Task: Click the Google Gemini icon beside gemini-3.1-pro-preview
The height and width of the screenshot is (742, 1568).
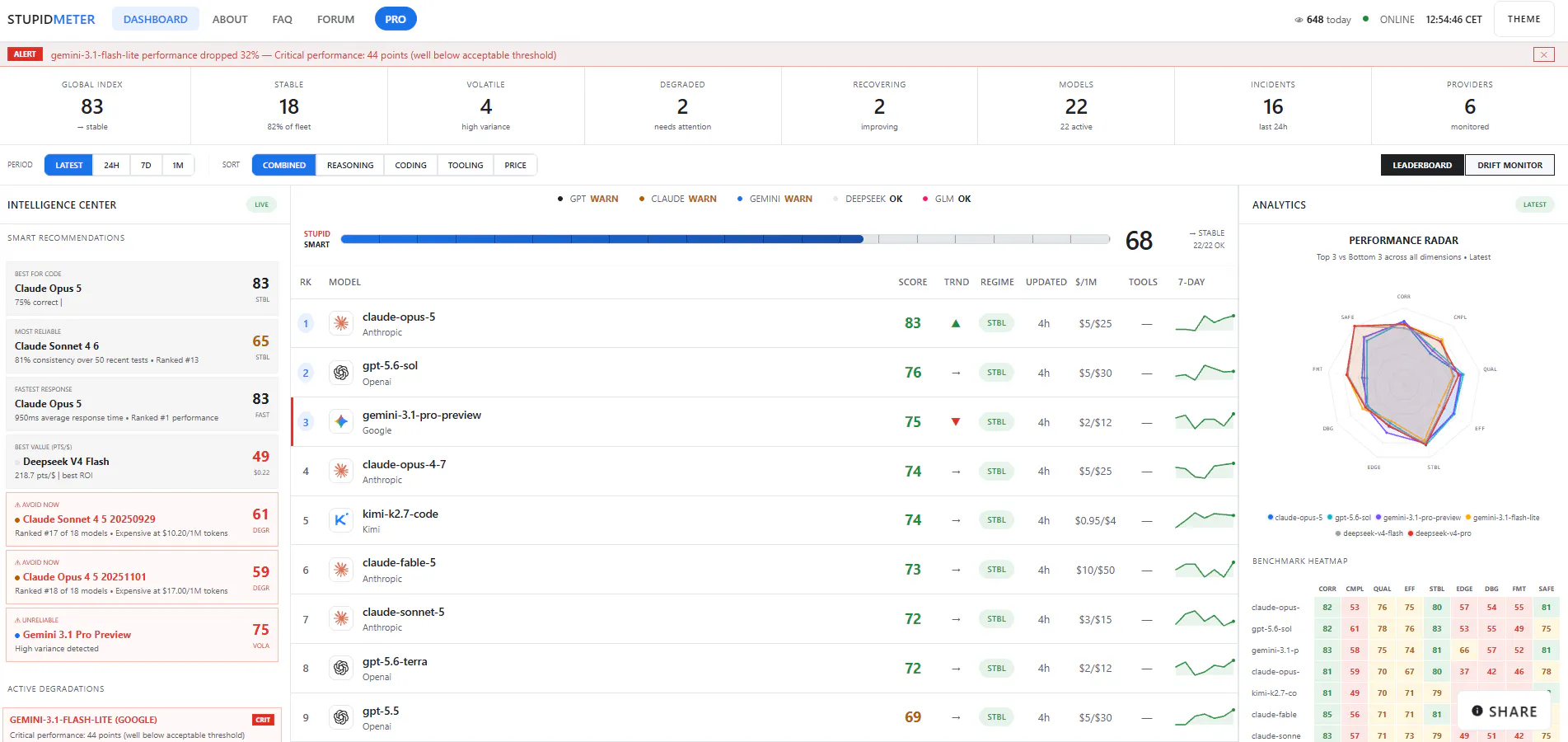Action: click(x=341, y=422)
